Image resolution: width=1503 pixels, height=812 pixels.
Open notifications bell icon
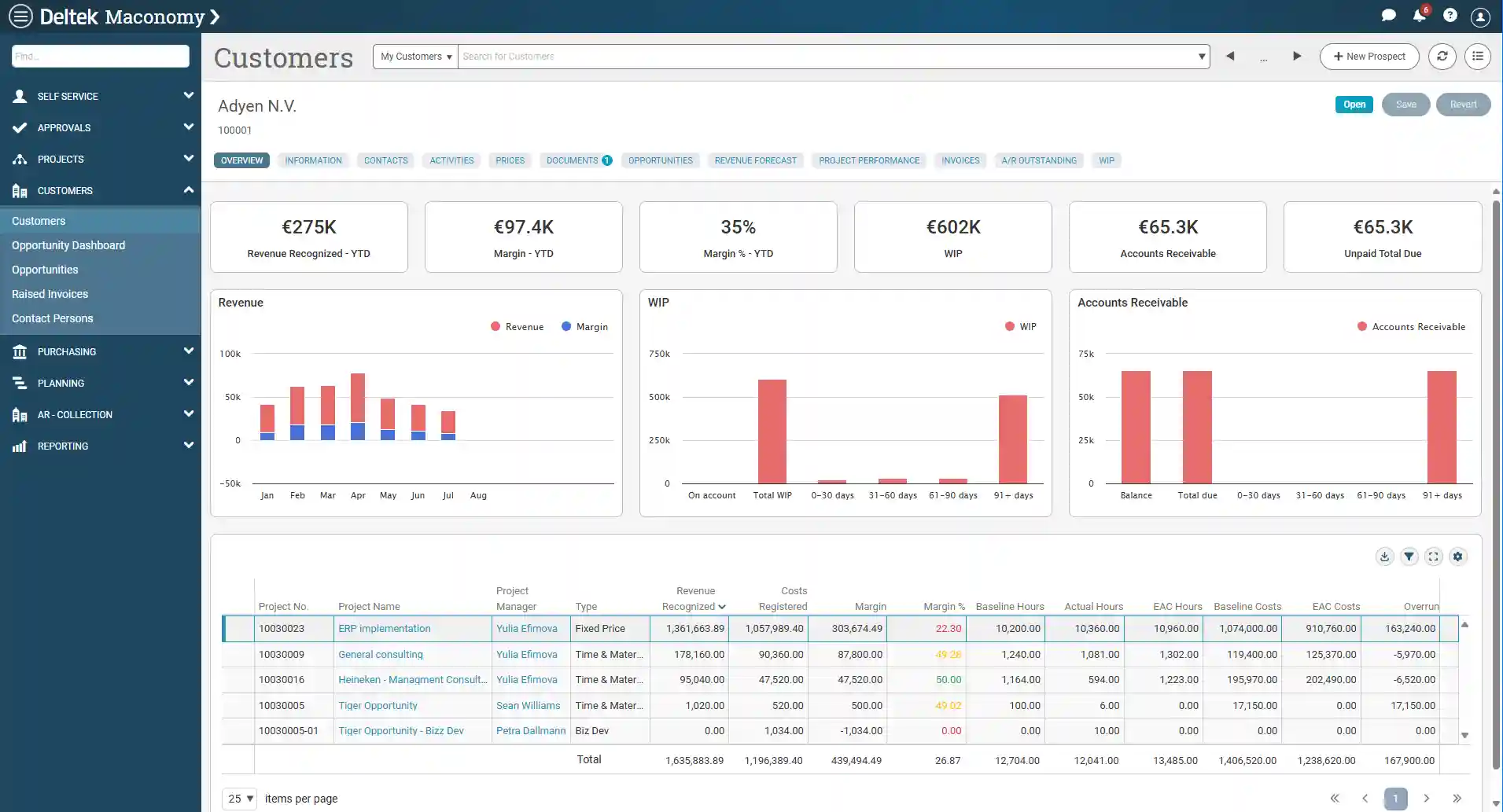click(x=1419, y=16)
